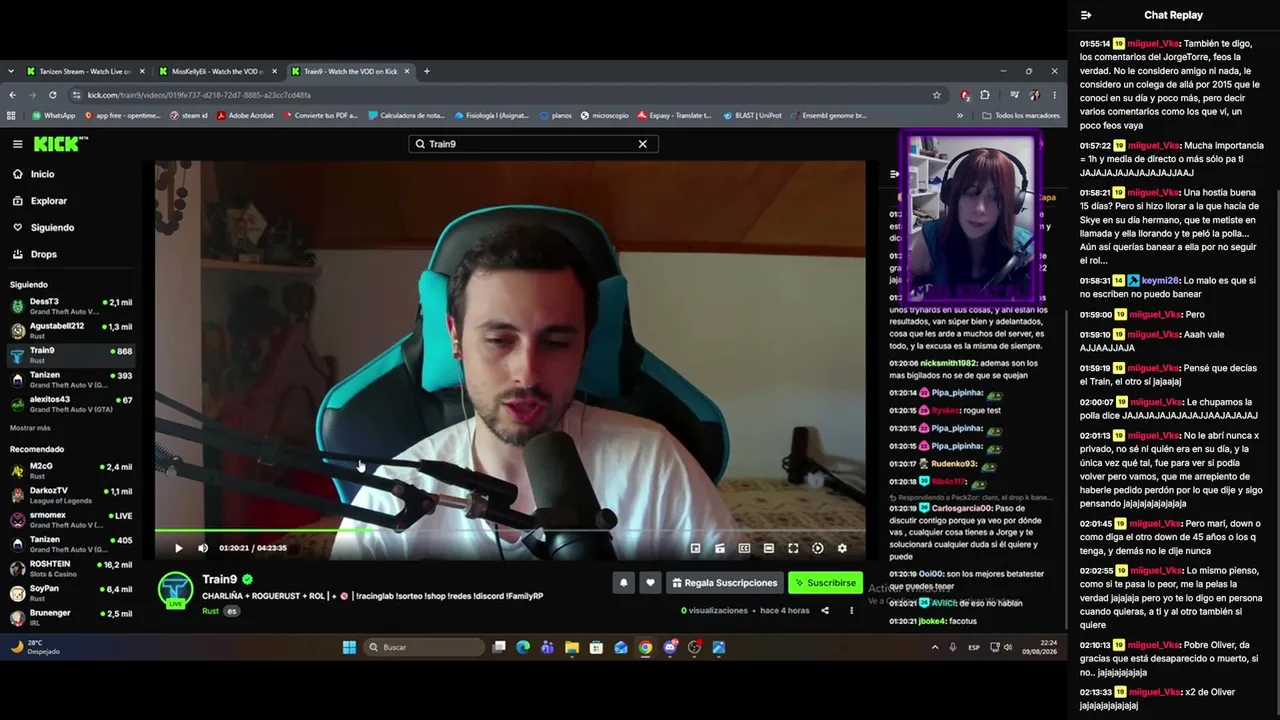Open Google Chrome from taskbar
Viewport: 1280px width, 720px height.
pyautogui.click(x=645, y=647)
